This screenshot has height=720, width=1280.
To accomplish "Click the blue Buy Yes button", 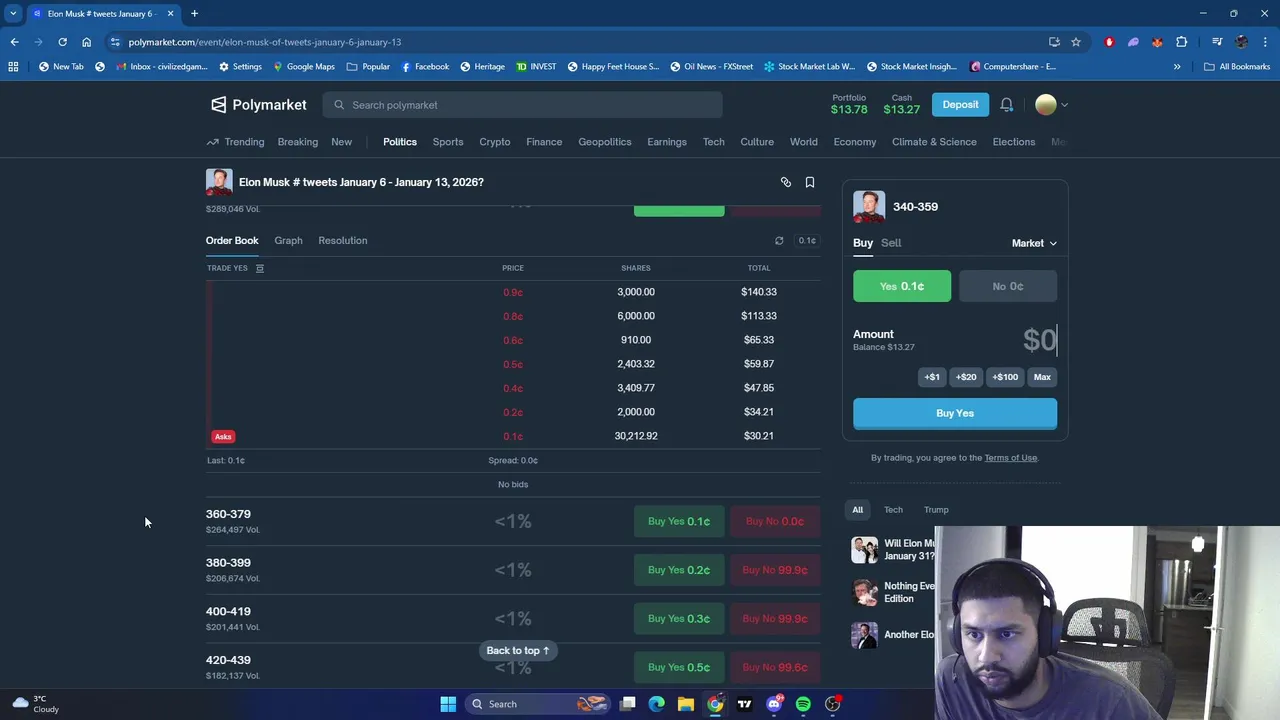I will pos(955,413).
